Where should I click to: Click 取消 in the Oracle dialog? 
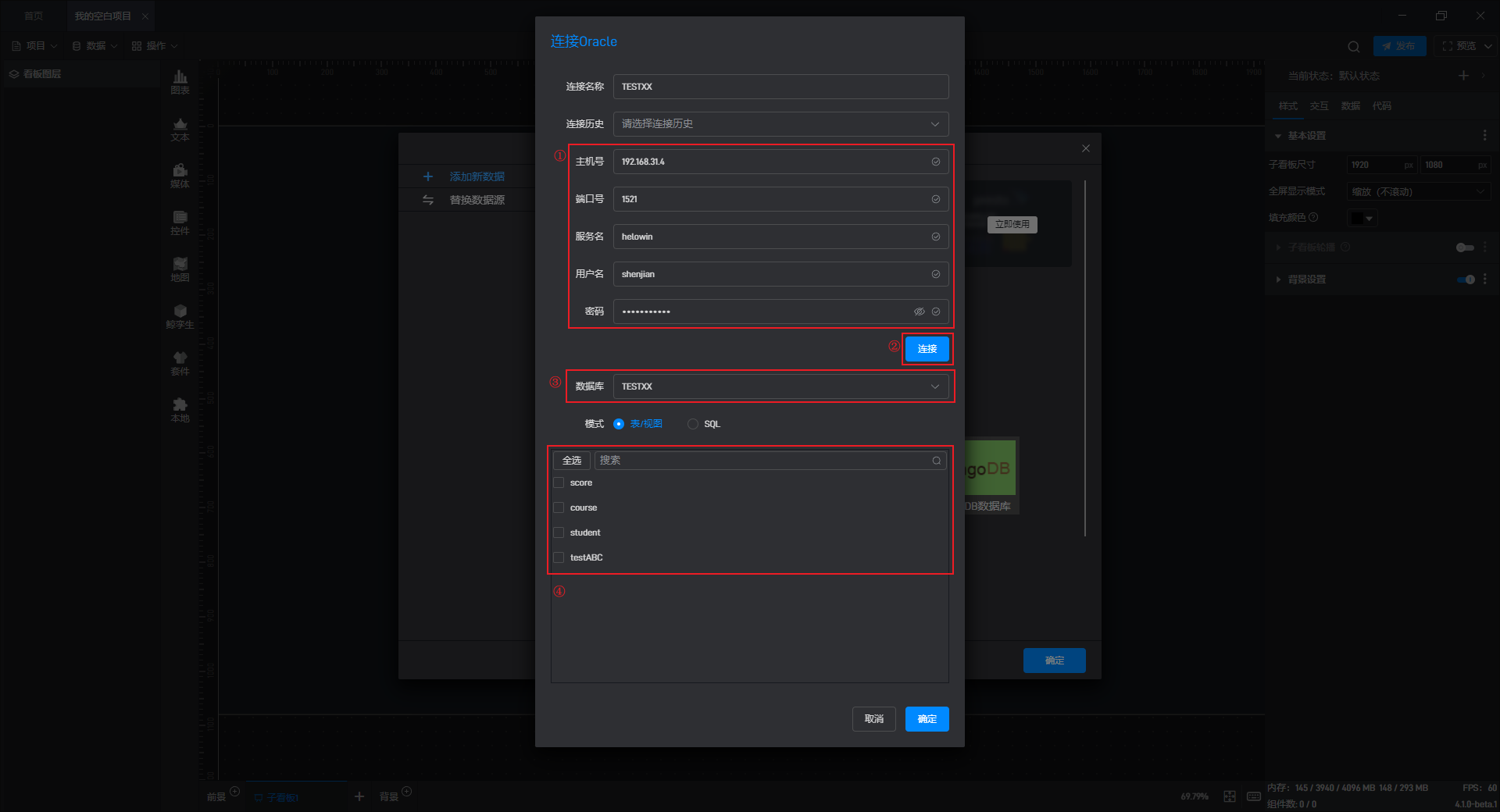pyautogui.click(x=874, y=719)
